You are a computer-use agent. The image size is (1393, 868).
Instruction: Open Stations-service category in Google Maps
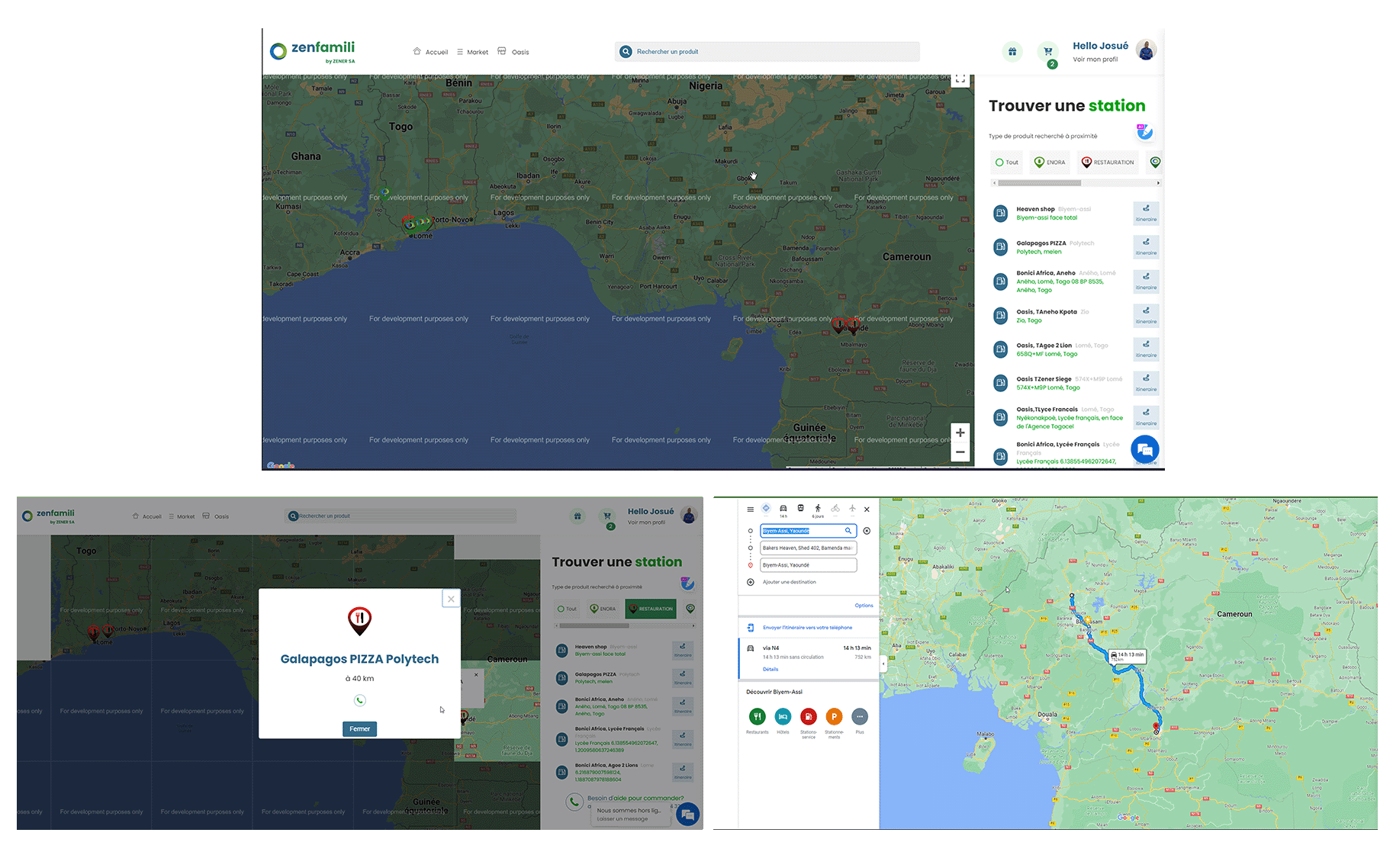(809, 716)
